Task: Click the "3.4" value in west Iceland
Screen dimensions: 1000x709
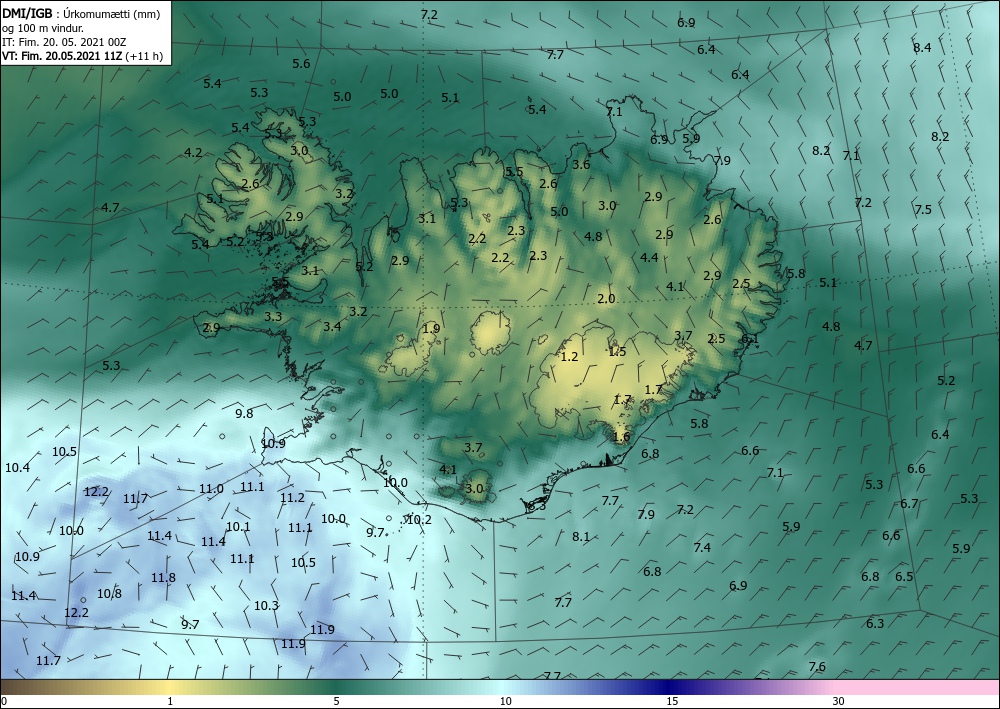Action: 332,327
